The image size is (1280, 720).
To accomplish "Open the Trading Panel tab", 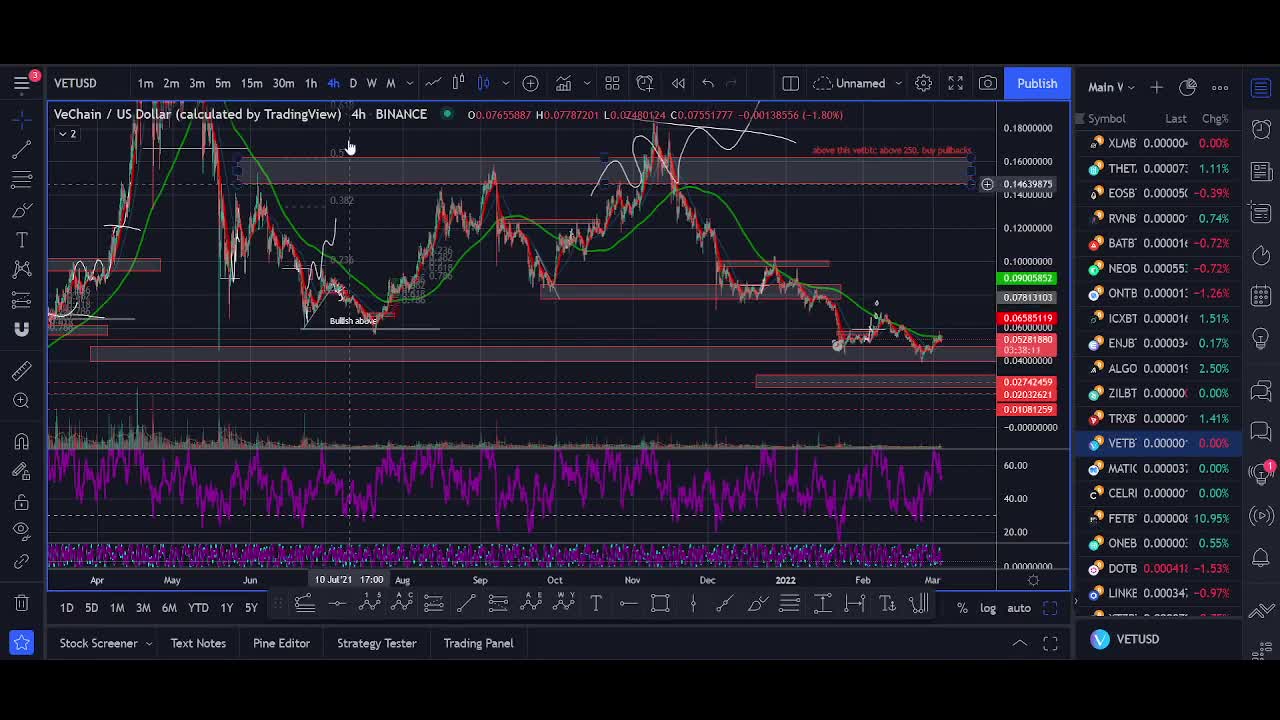I will pyautogui.click(x=478, y=643).
